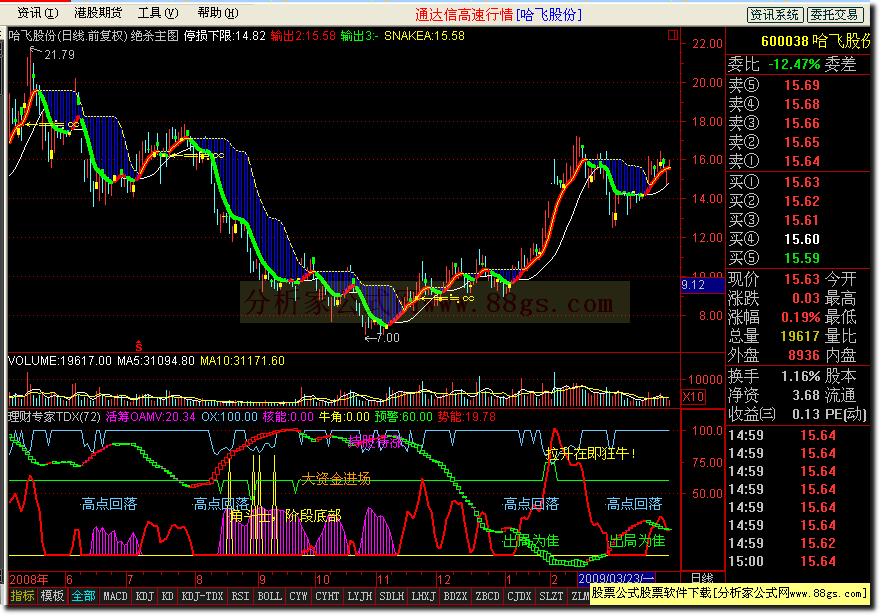Click the 21.79 high price arrow label
Image resolution: width=882 pixels, height=616 pixels.
point(58,55)
